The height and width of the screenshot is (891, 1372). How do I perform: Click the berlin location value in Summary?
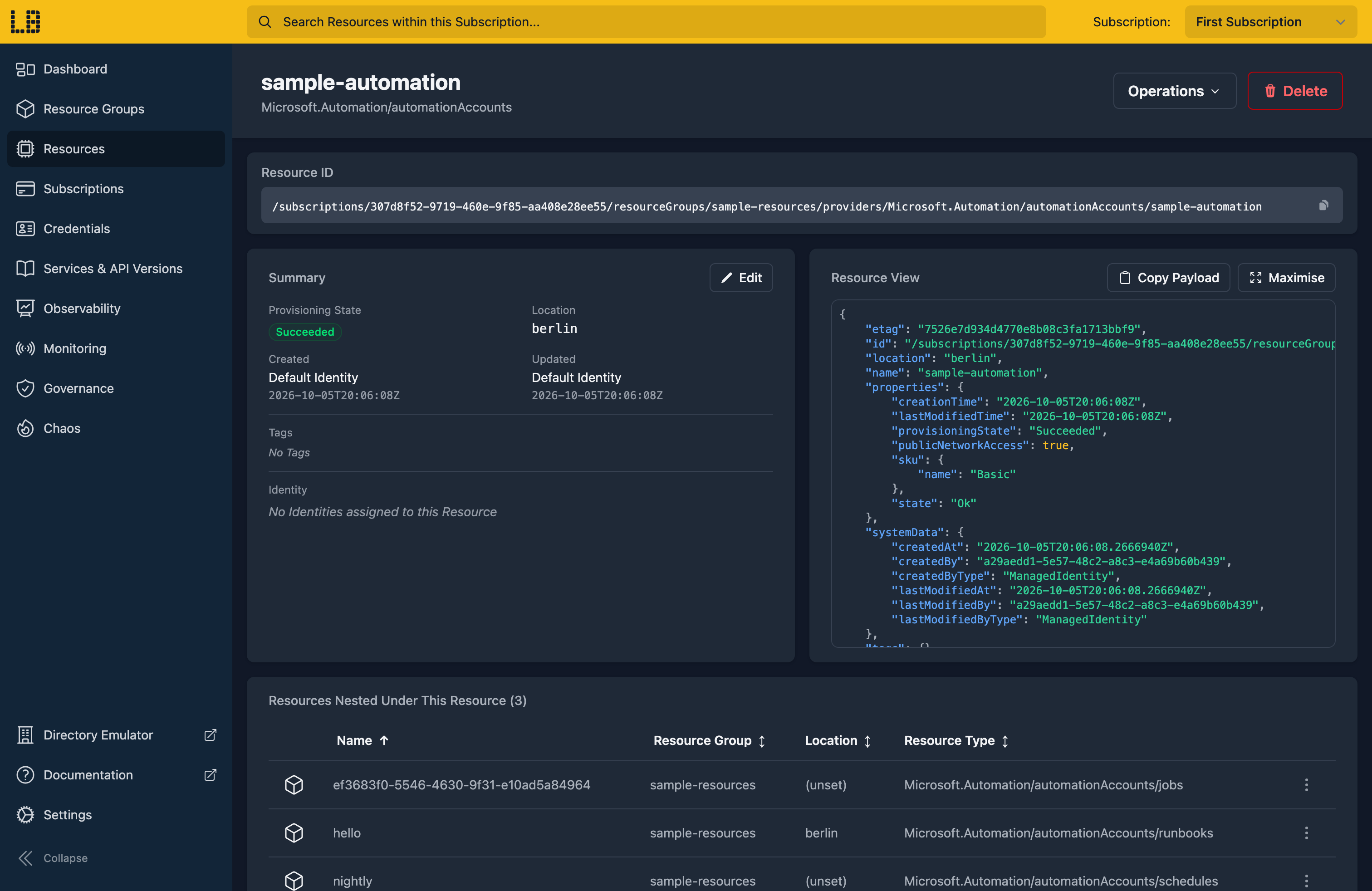point(554,328)
